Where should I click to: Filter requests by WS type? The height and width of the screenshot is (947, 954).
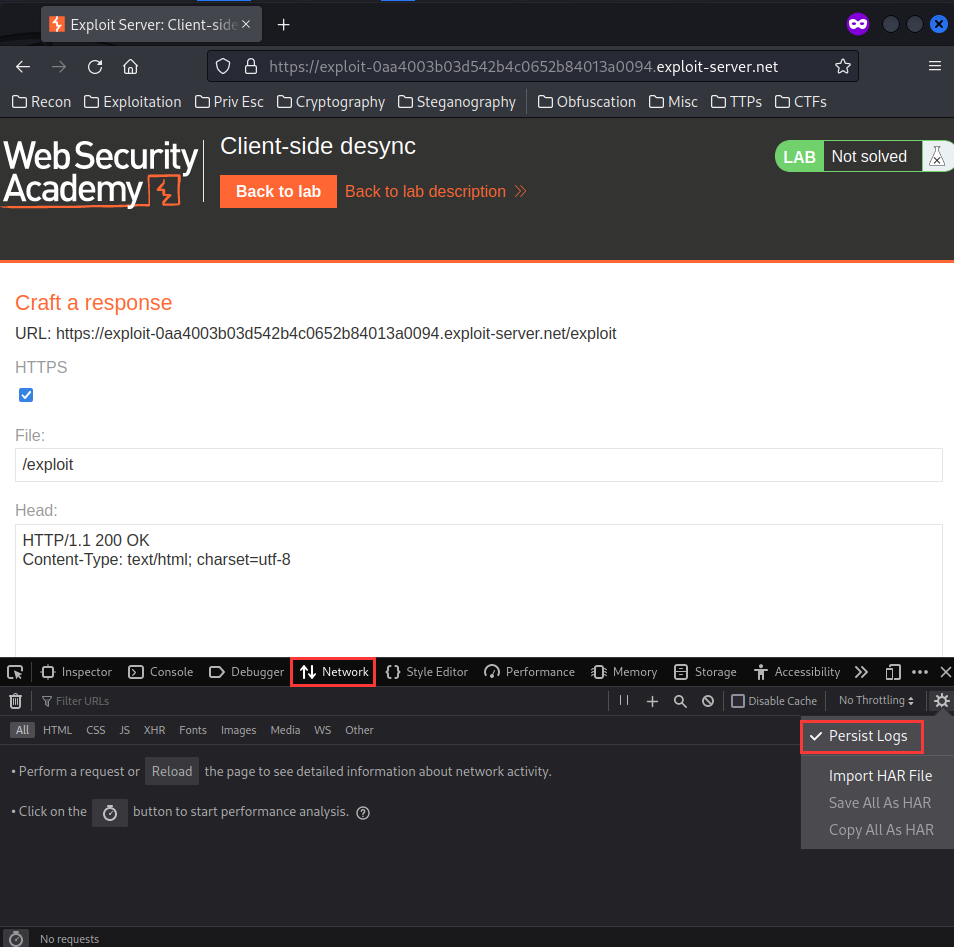point(322,730)
